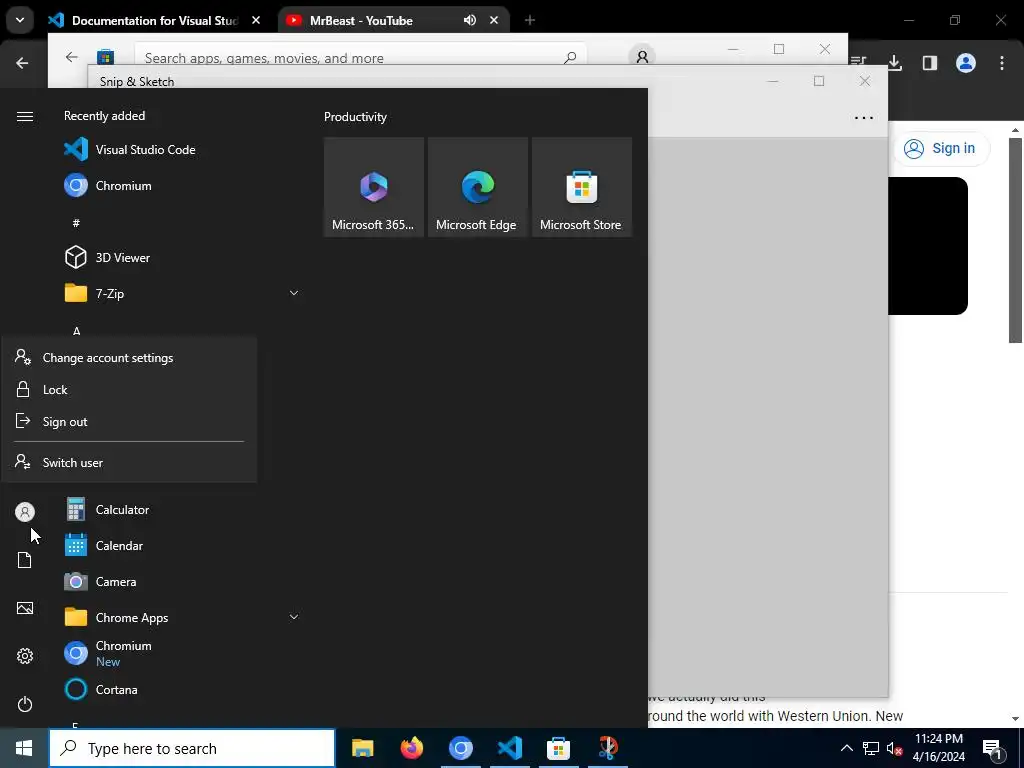Click the Productivity group title
The width and height of the screenshot is (1024, 768).
tap(355, 117)
